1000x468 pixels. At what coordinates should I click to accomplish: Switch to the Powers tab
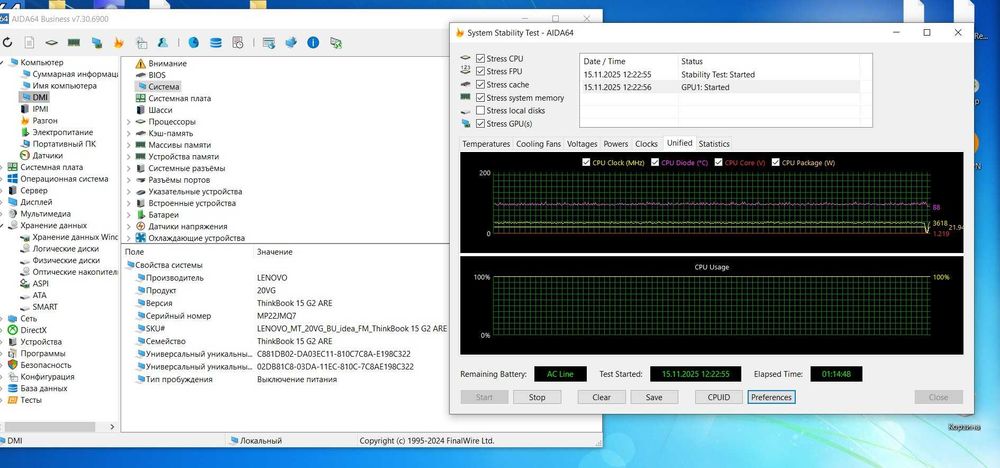[x=615, y=144]
